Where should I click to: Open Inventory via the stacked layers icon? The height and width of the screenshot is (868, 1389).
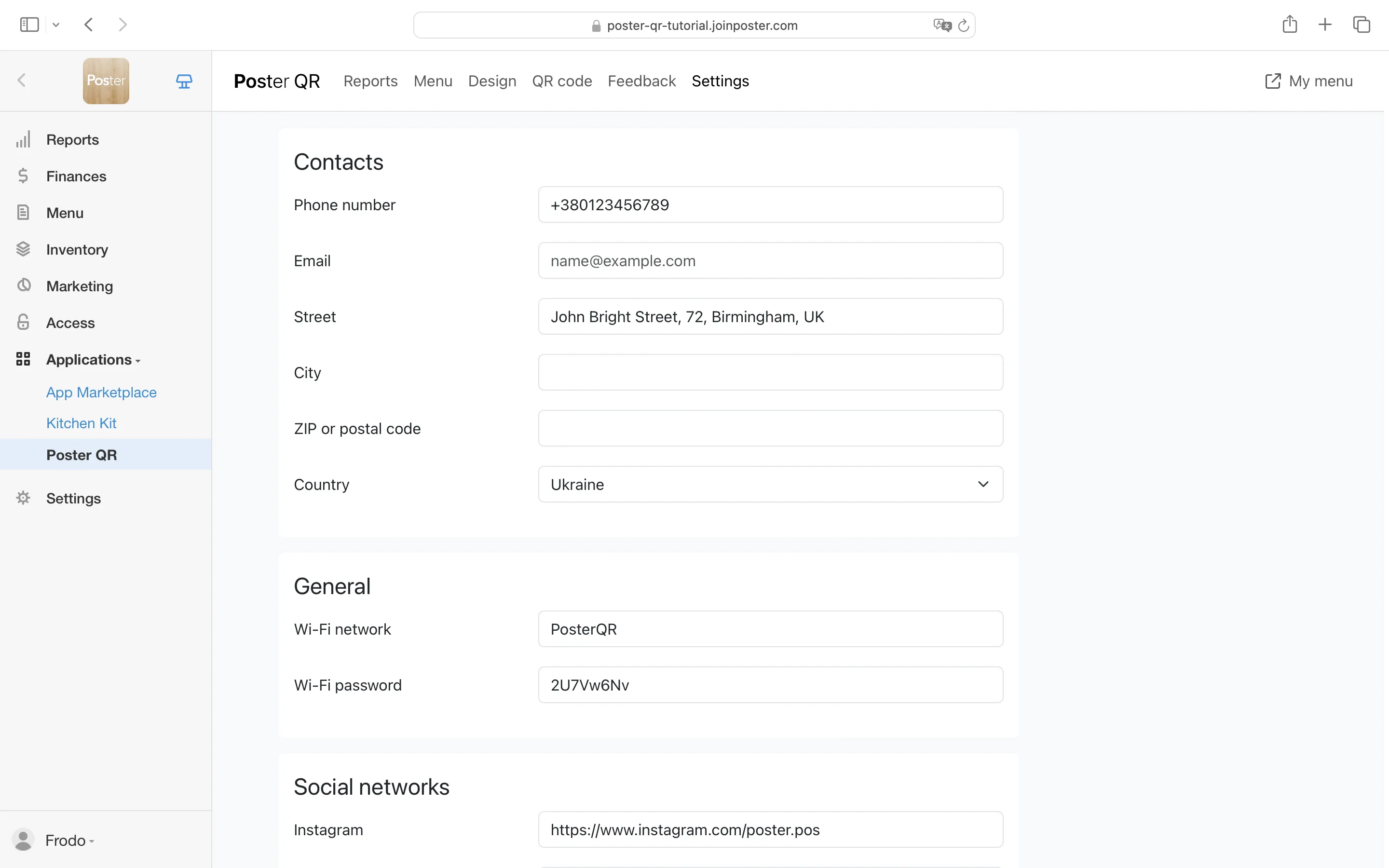click(x=23, y=249)
